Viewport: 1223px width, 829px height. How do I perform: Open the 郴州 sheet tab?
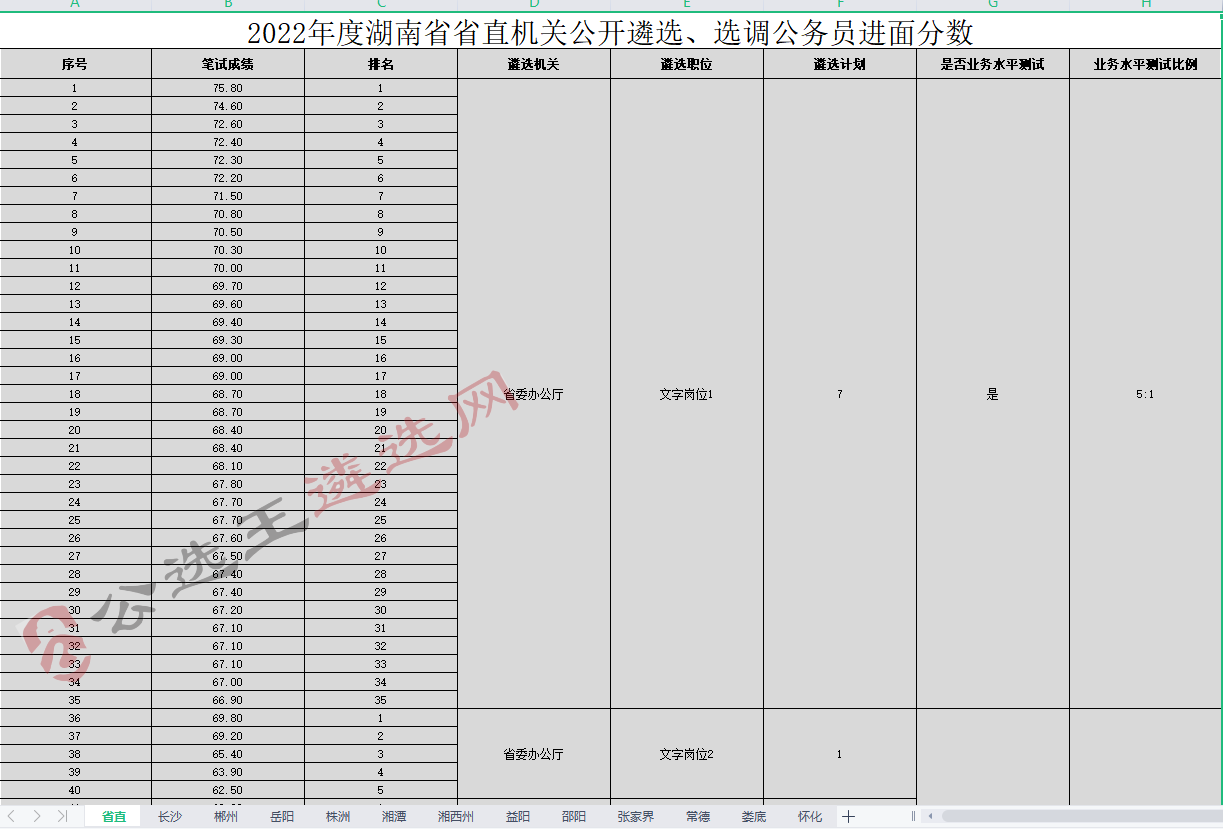pyautogui.click(x=226, y=817)
